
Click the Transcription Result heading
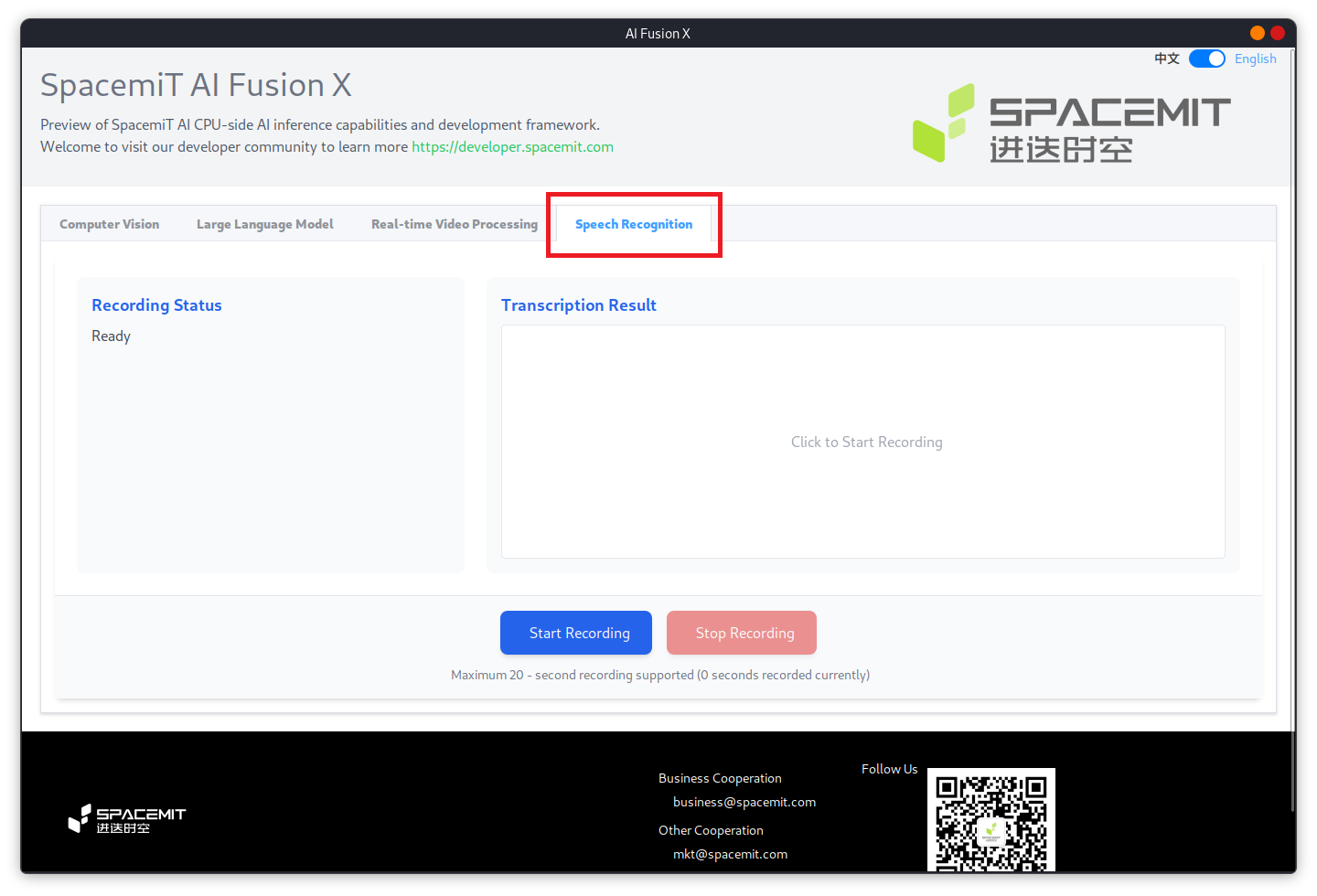(579, 305)
